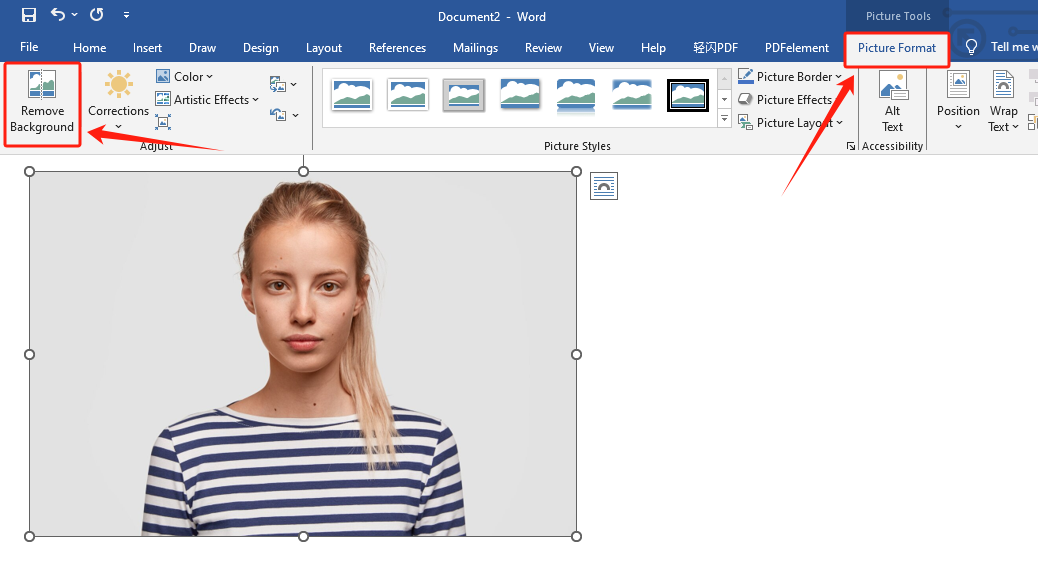Apply the fifth reflected picture style

tap(575, 95)
